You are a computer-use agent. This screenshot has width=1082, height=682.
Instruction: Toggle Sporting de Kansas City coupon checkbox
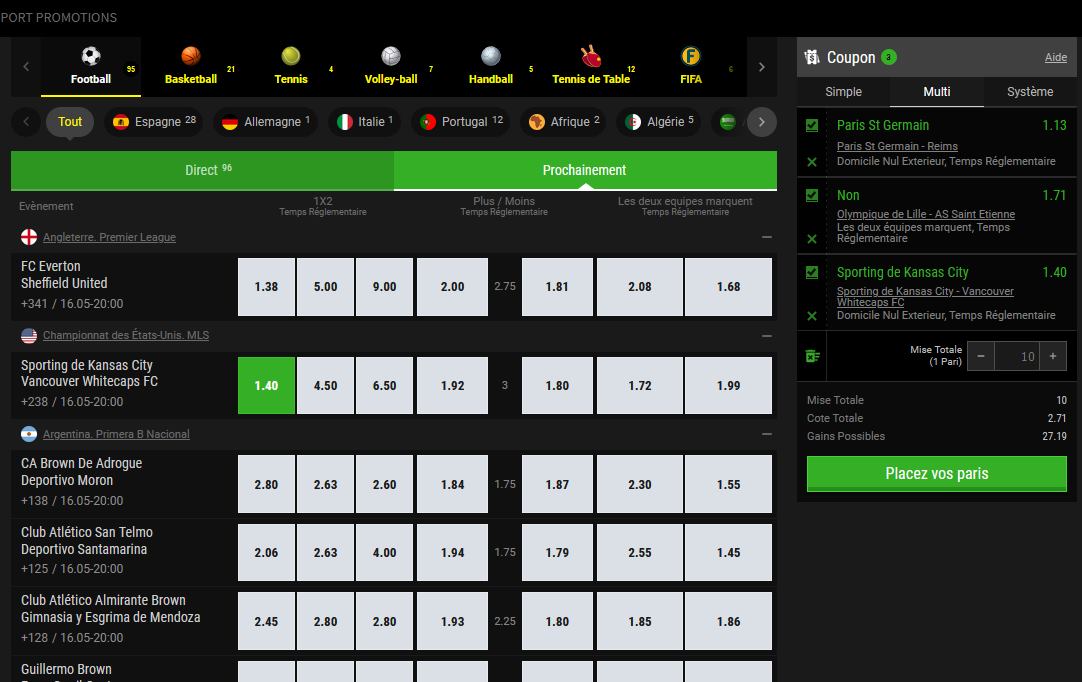[812, 272]
